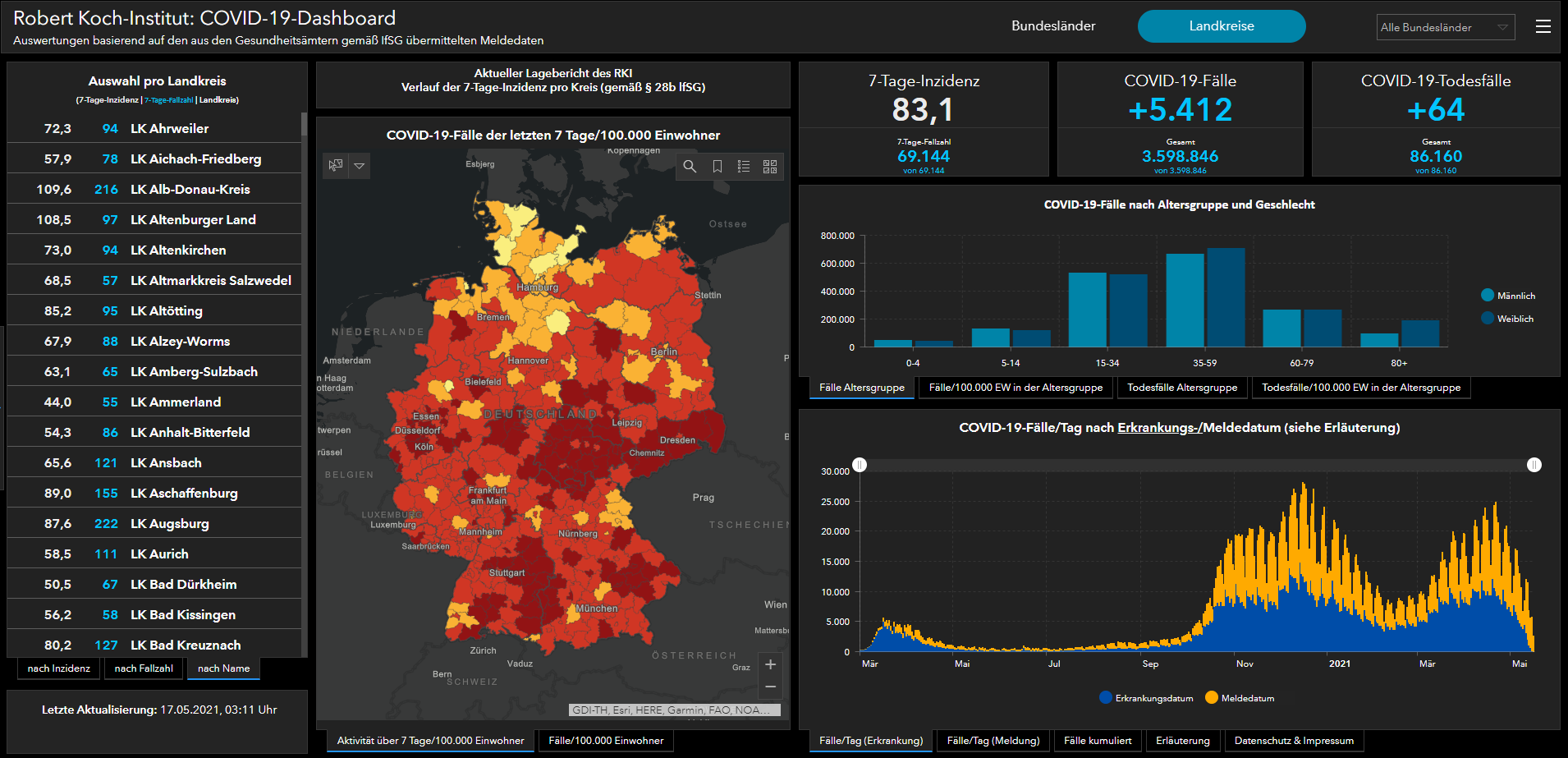This screenshot has width=1568, height=758.
Task: Sort the list with nach Inzidenz
Action: (x=59, y=668)
